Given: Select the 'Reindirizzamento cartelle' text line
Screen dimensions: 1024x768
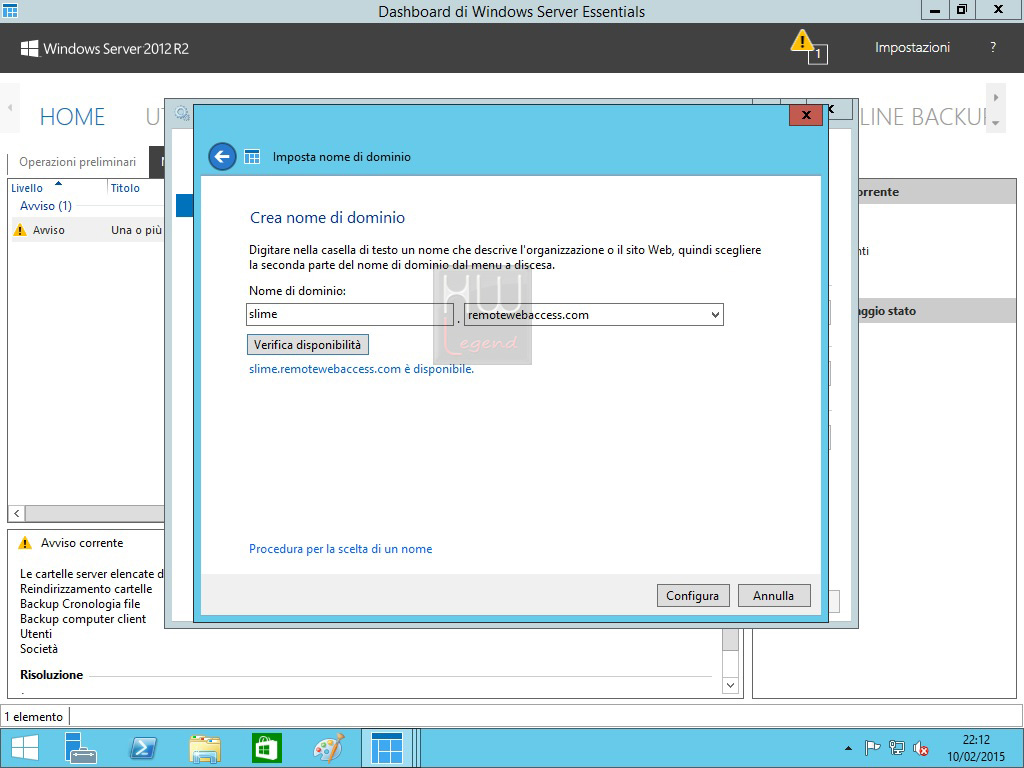Looking at the screenshot, I should click(x=86, y=589).
